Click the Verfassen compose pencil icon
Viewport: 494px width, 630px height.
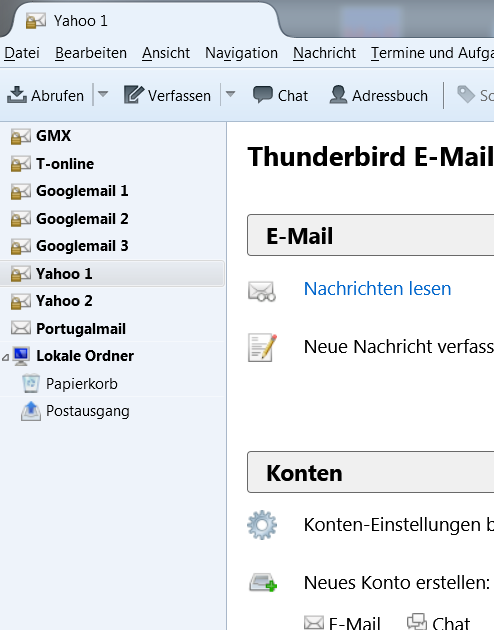(x=133, y=95)
